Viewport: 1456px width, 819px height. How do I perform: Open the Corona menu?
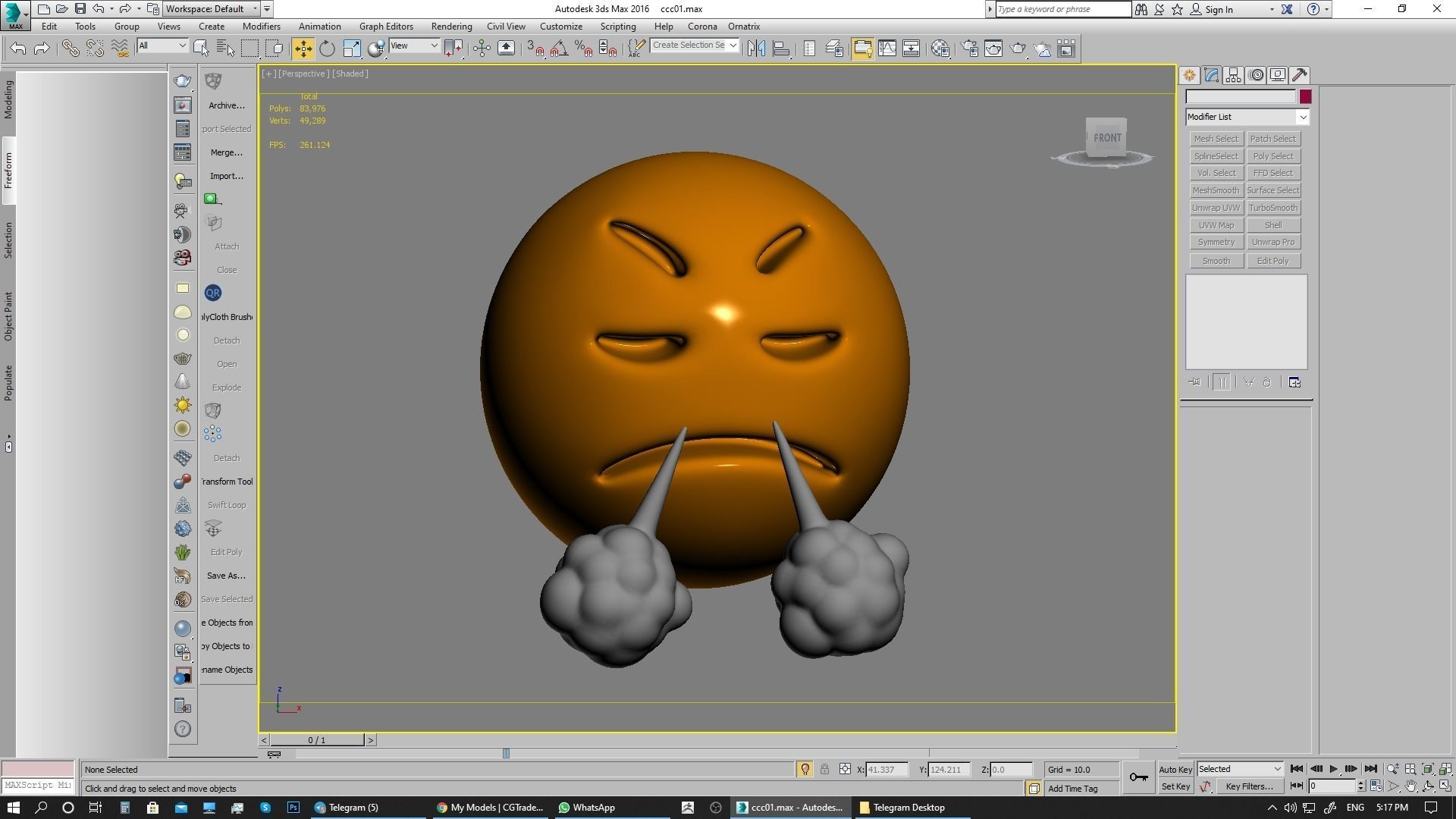702,27
